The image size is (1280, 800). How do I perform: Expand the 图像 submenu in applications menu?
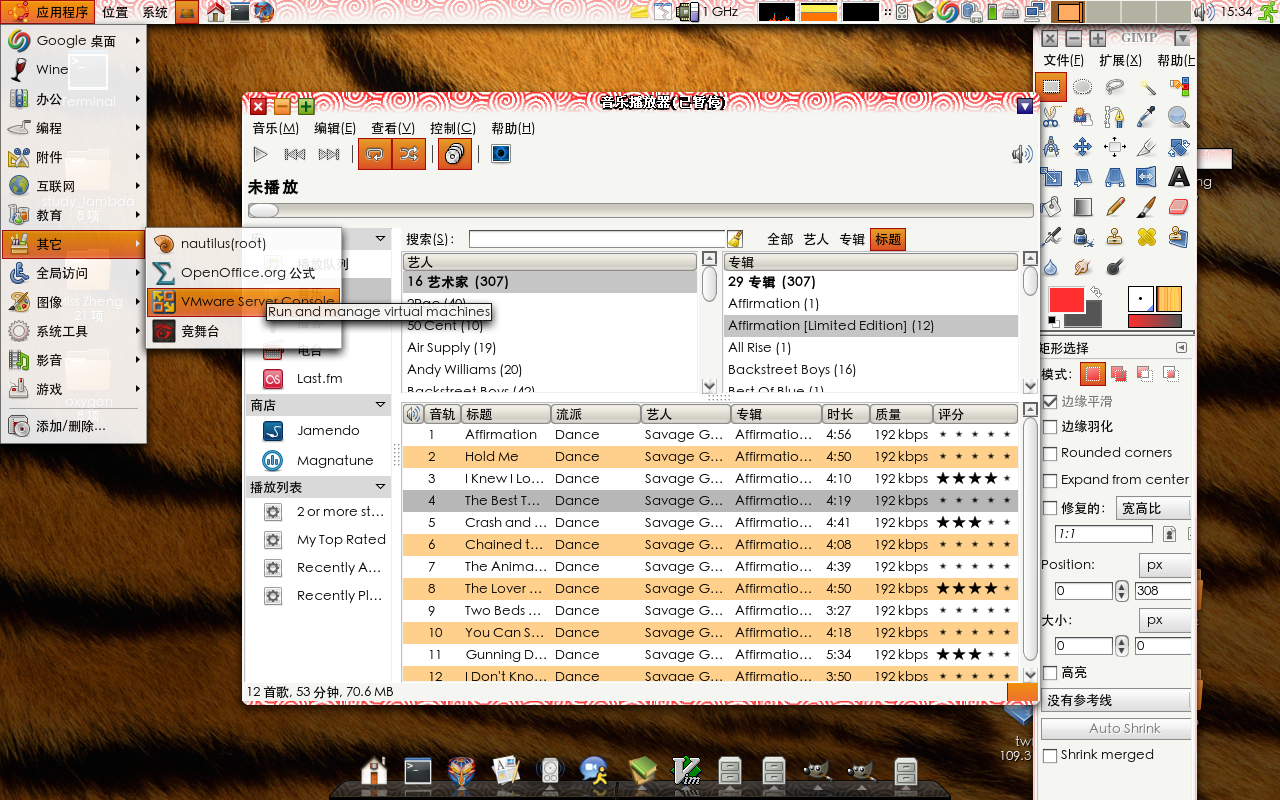(75, 302)
